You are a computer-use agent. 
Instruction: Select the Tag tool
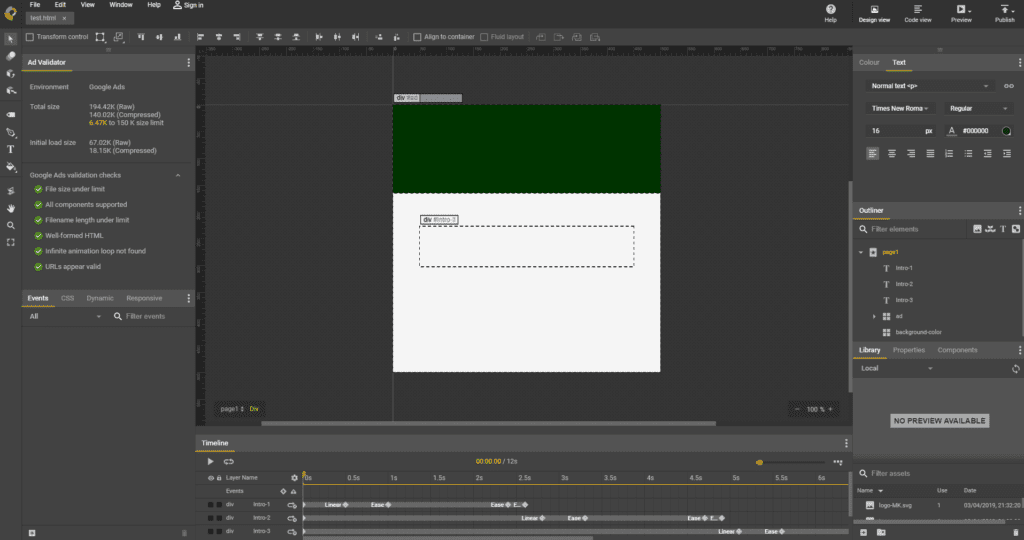[10, 114]
